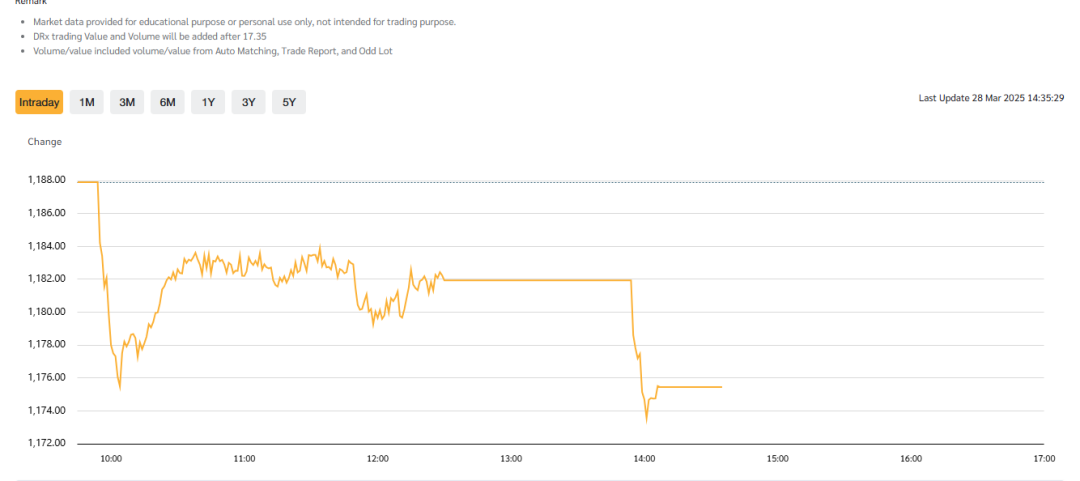Click the end point of the price line

(720, 387)
